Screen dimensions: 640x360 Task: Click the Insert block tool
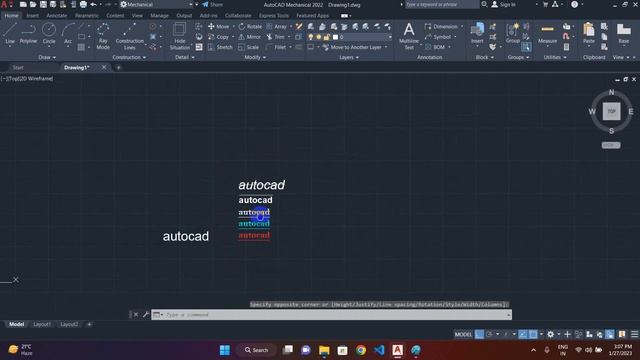[x=477, y=33]
